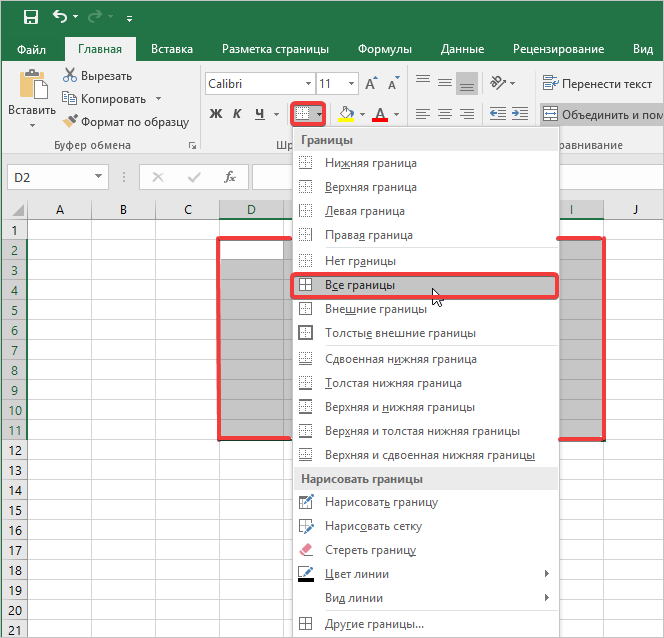Viewport: 664px width, 638px height.
Task: Choose Толстые внешние границы menu item
Action: click(x=426, y=333)
